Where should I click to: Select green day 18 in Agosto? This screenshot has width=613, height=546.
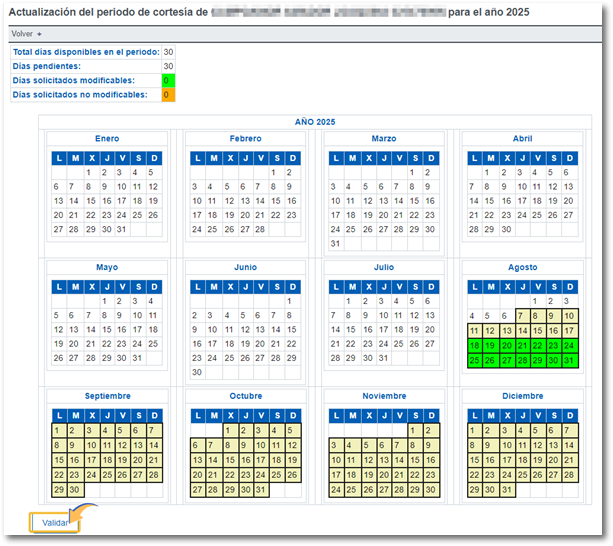point(475,345)
